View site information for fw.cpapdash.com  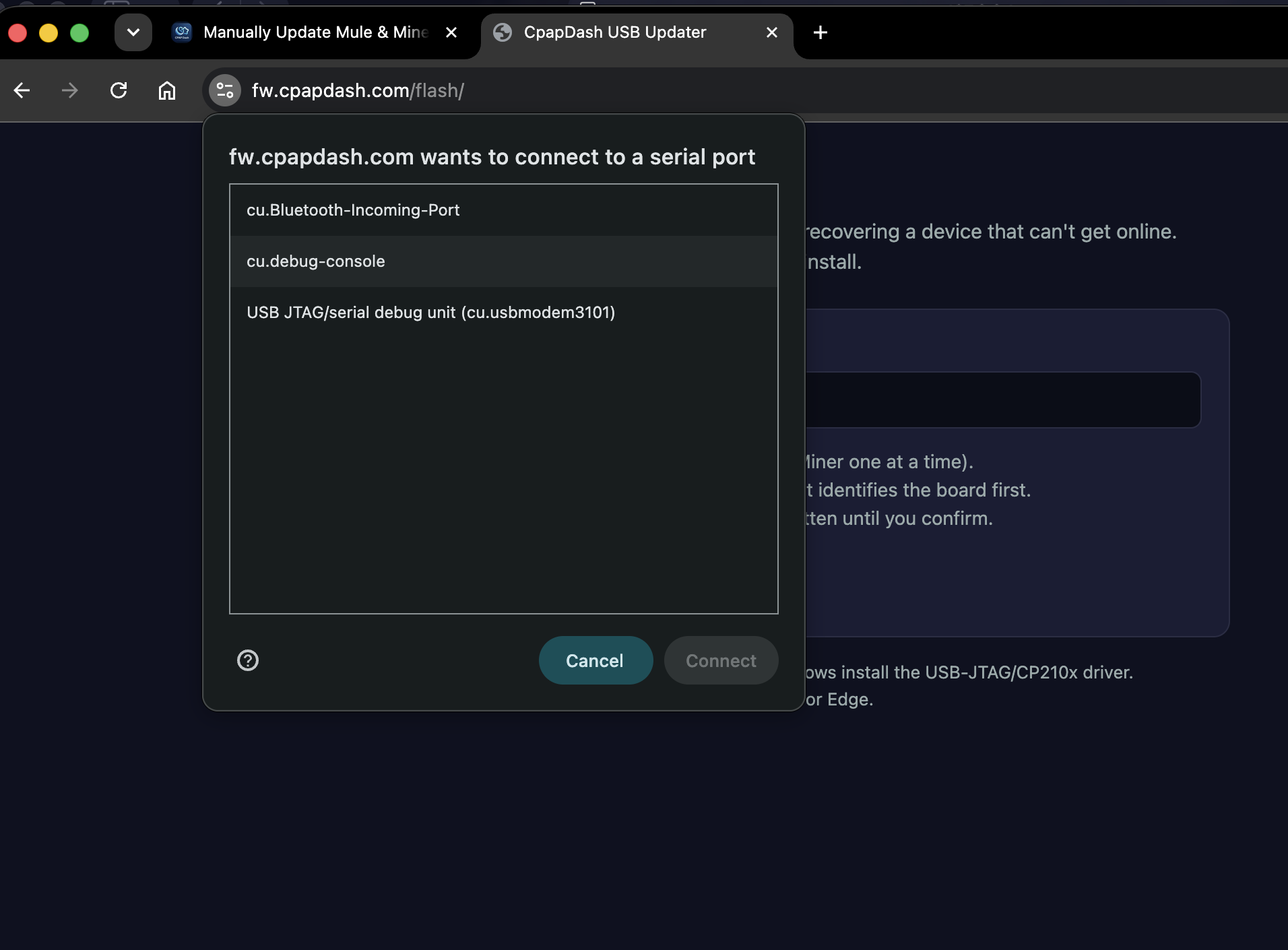click(x=225, y=90)
